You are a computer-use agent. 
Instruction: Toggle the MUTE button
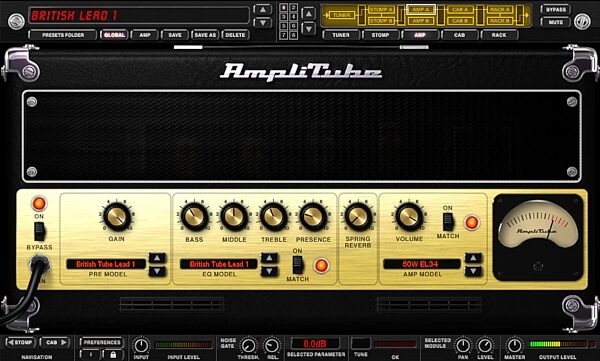coord(556,22)
